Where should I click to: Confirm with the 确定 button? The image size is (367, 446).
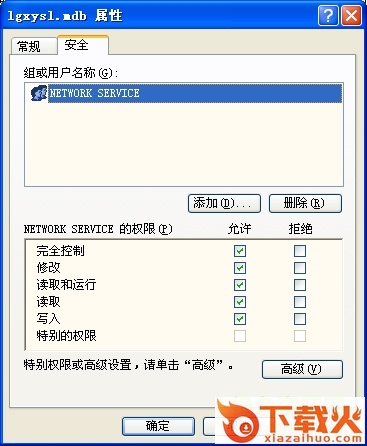coord(158,426)
